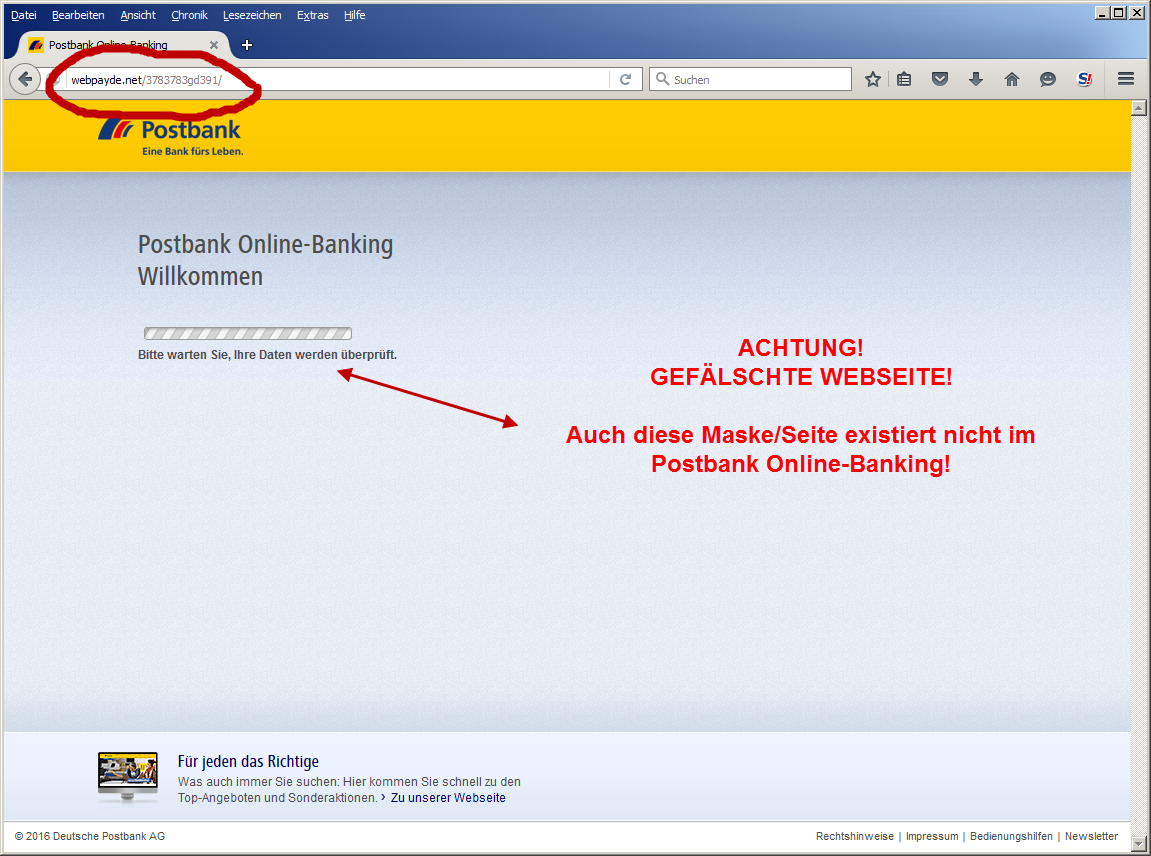The image size is (1151, 856).
Task: Click the 2016 Deutsche Postbank AG copyright
Action: click(90, 836)
